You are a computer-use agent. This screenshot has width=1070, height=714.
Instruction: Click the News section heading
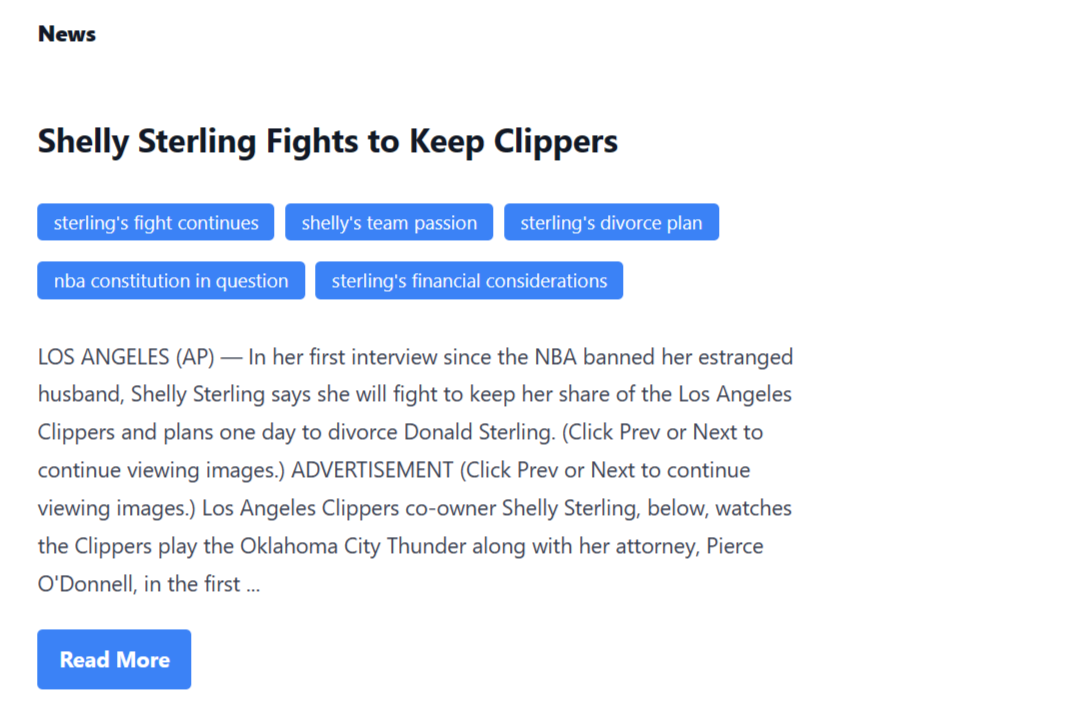(x=67, y=34)
